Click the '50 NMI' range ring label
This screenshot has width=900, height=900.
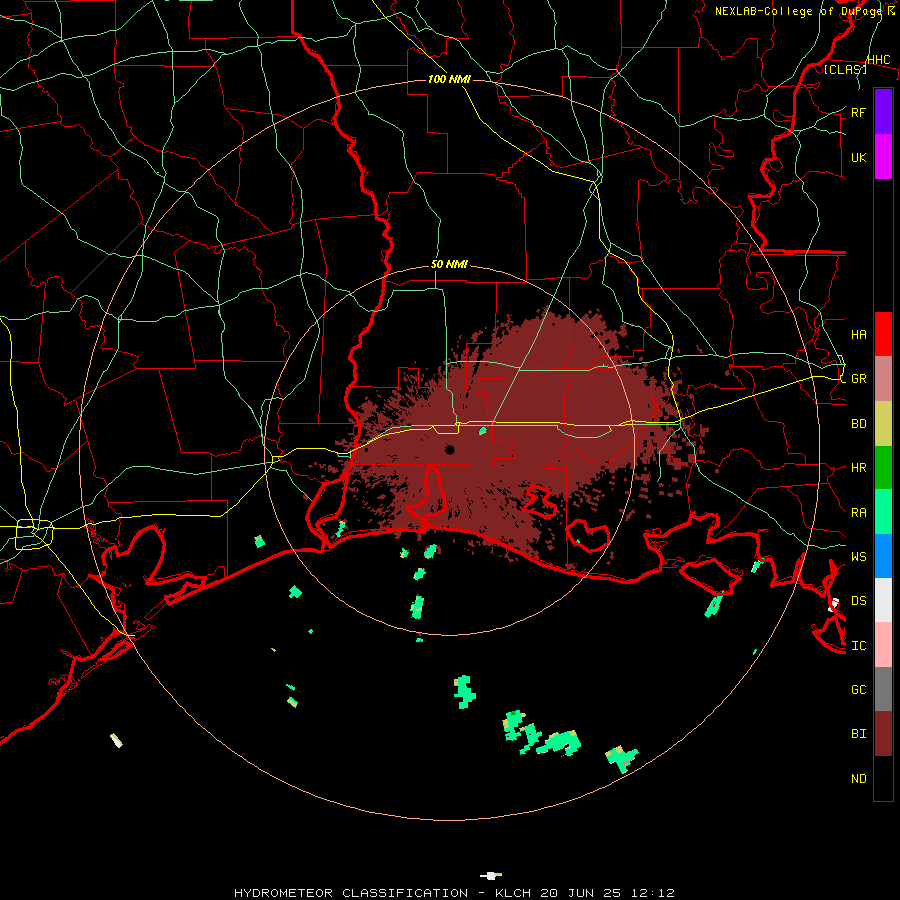tap(449, 265)
